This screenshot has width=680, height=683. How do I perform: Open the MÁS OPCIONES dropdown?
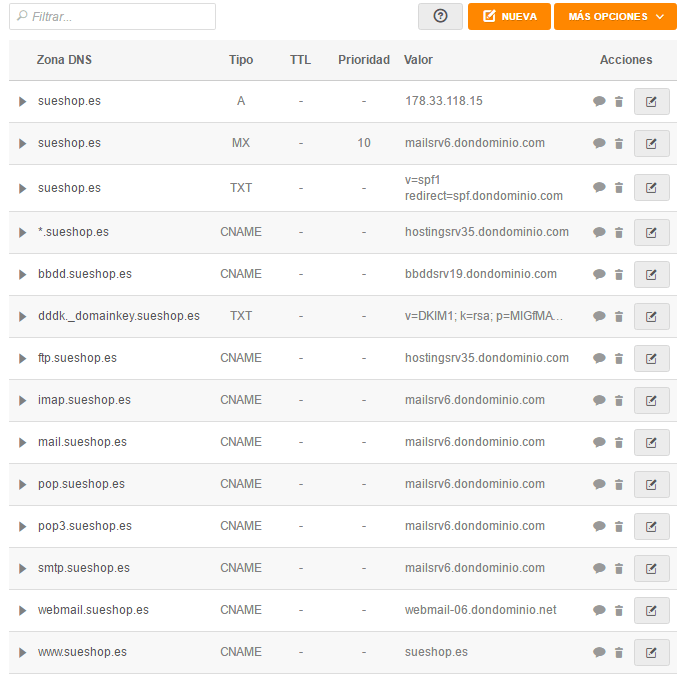point(615,17)
